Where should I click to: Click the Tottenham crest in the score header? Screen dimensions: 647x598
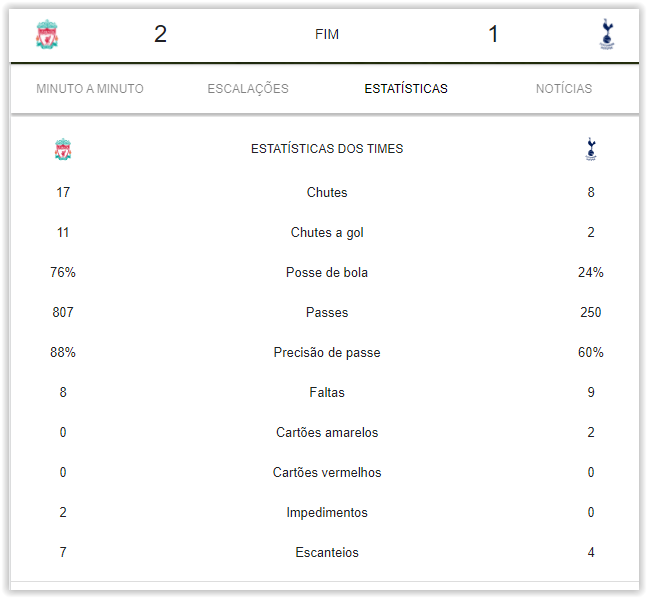click(606, 35)
